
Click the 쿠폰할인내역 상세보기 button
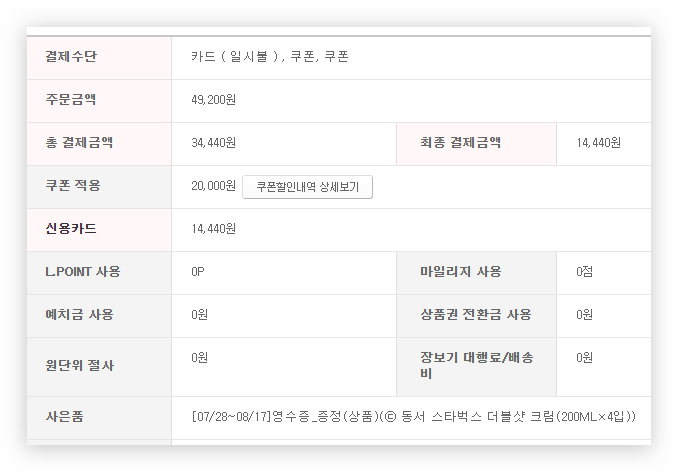point(307,186)
